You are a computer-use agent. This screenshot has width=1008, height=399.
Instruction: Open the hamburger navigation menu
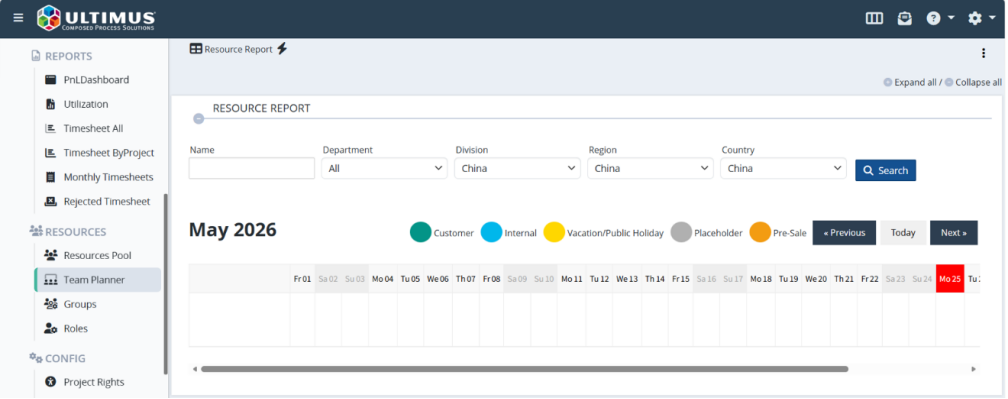pos(18,18)
